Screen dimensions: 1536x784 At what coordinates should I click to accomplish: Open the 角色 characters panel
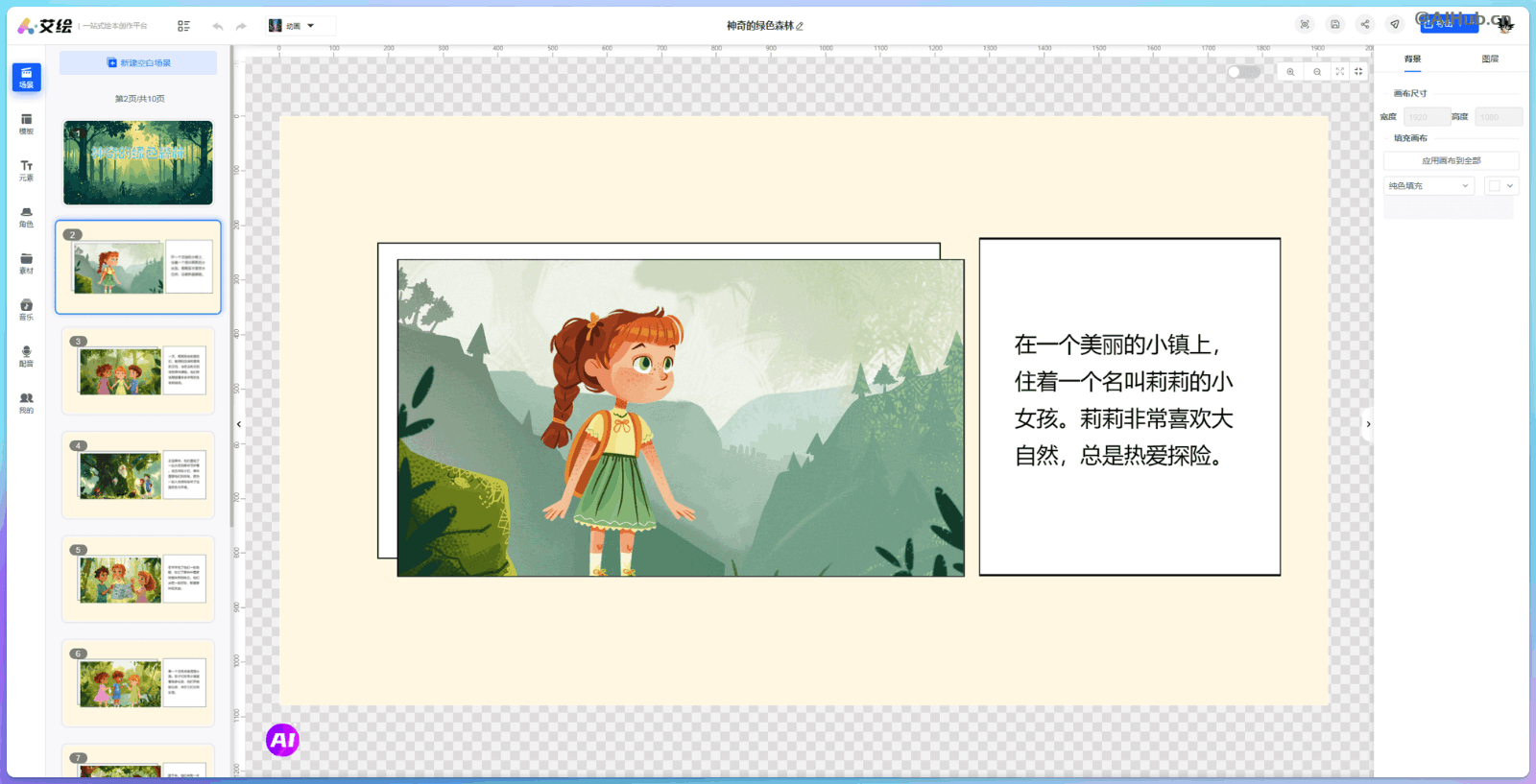26,217
